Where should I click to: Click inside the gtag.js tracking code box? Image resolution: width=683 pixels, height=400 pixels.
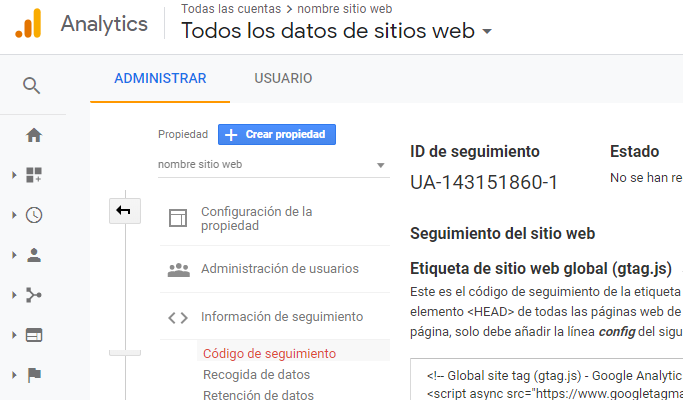pos(546,379)
